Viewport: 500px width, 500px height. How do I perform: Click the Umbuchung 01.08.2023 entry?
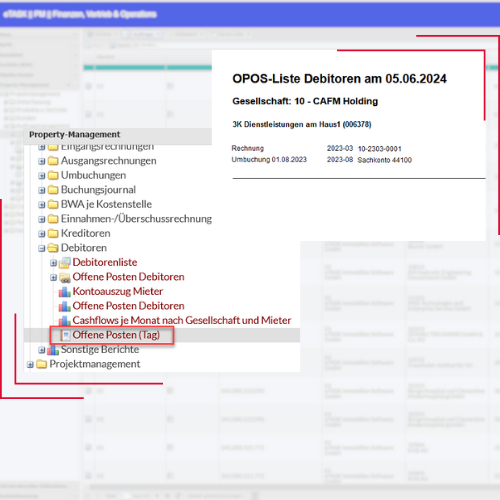pyautogui.click(x=269, y=160)
